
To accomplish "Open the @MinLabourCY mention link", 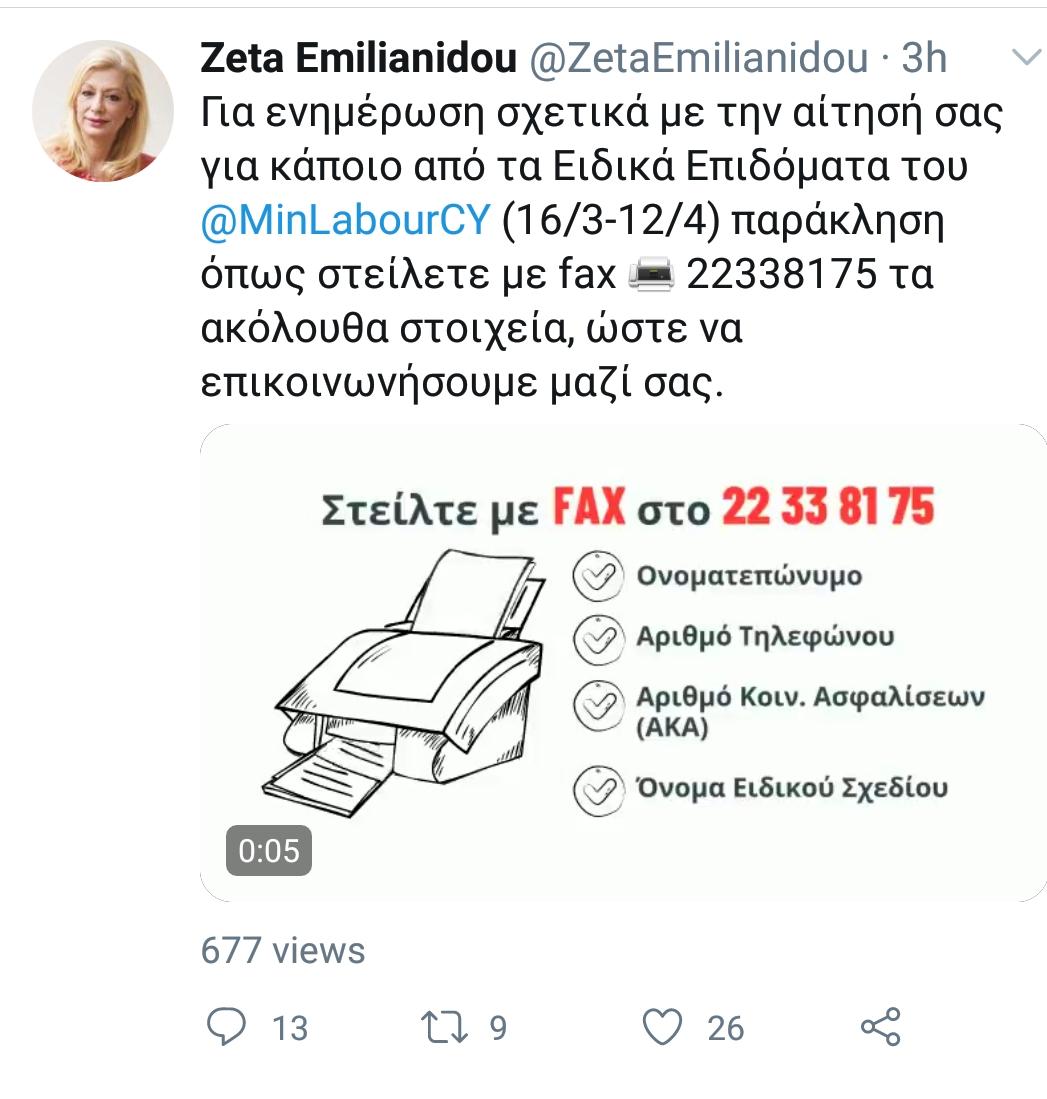I will 345,220.
